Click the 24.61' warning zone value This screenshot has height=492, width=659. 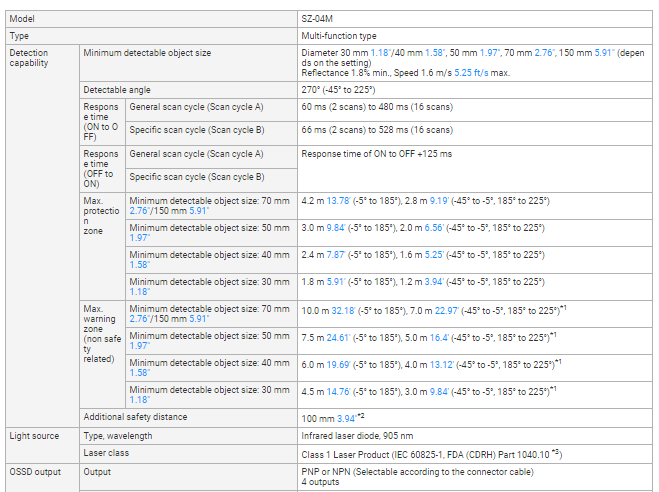338,338
